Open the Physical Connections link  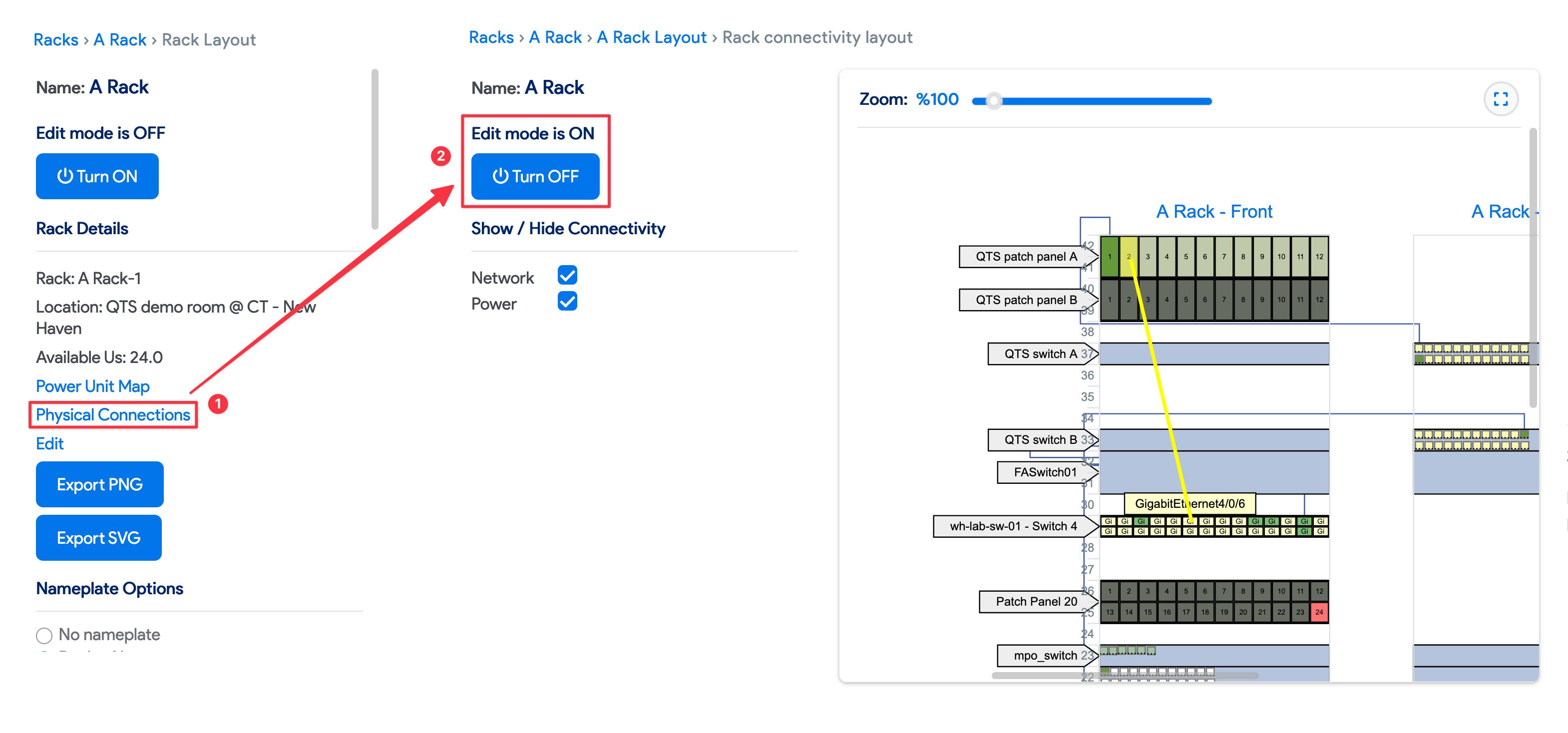113,414
